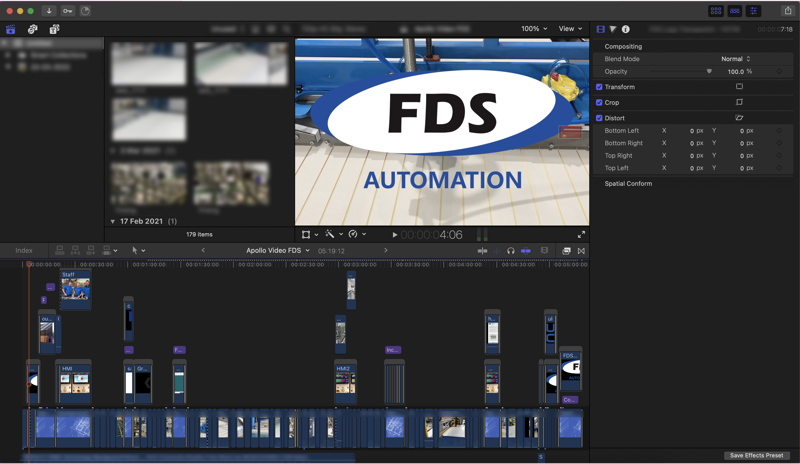800x464 pixels.
Task: Toggle the timeline layout button in toolbar
Action: (735, 11)
